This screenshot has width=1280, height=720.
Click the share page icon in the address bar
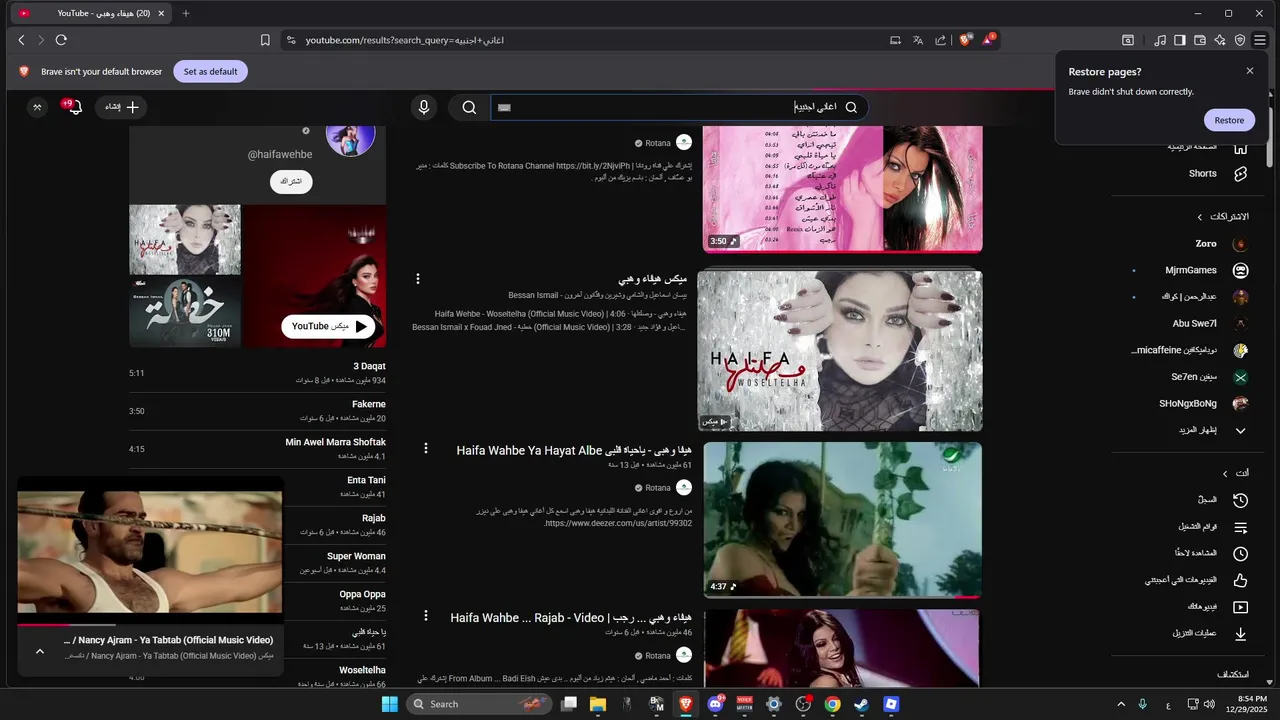coord(940,40)
